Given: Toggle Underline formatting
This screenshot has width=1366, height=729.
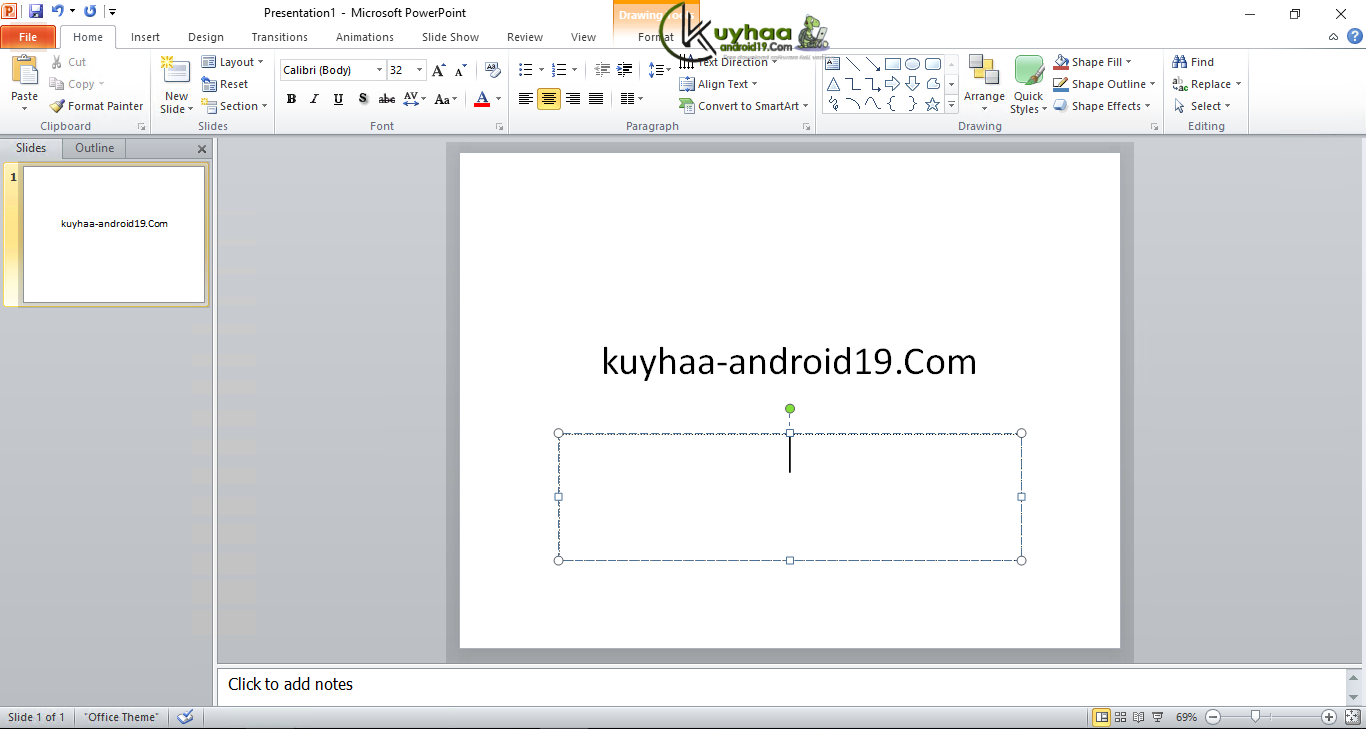Looking at the screenshot, I should point(339,99).
